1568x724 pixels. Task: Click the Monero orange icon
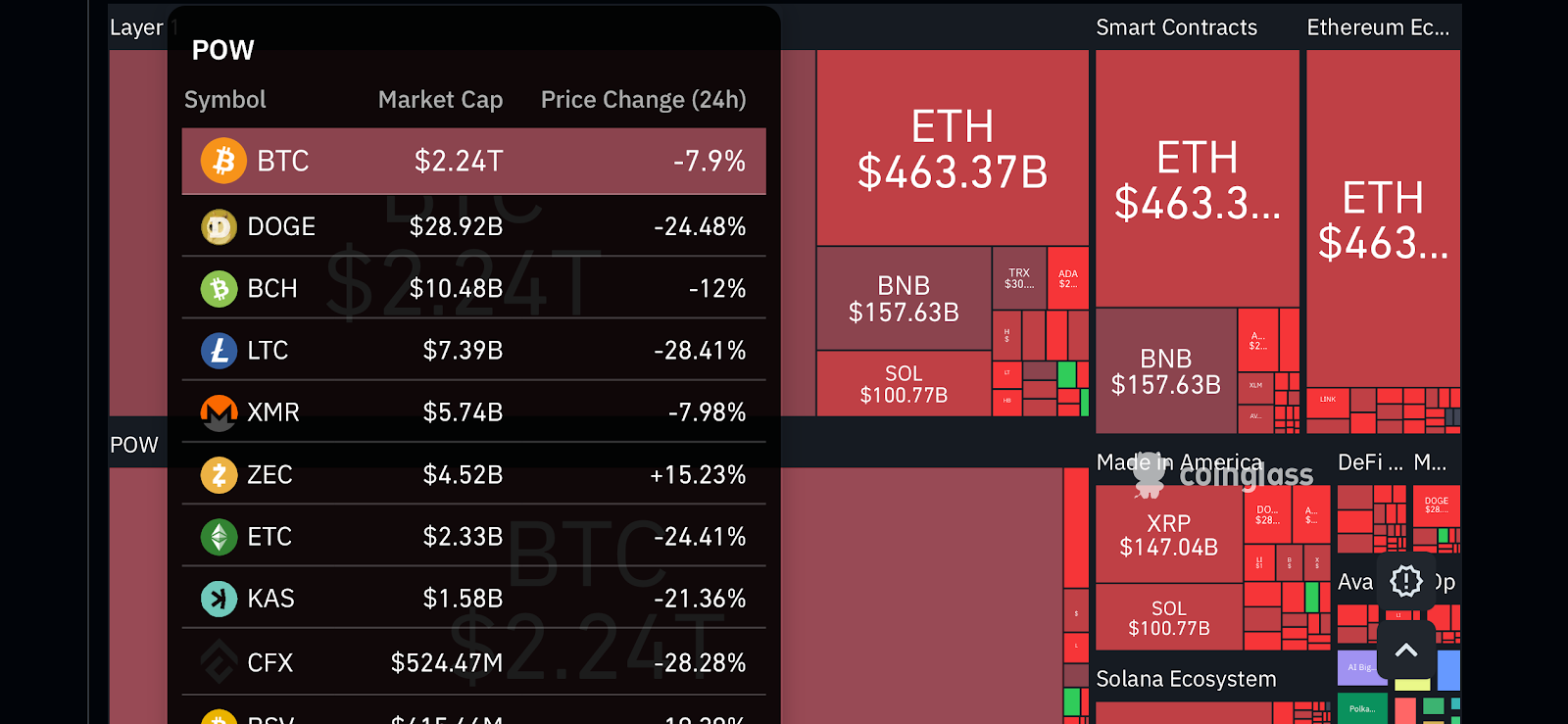(219, 412)
